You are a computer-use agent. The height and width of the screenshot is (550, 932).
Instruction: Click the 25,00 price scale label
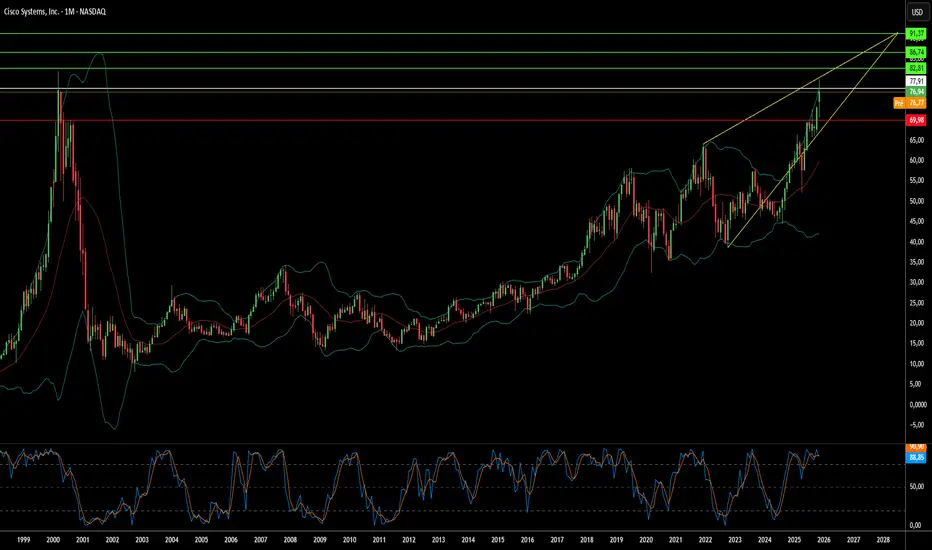(x=917, y=303)
